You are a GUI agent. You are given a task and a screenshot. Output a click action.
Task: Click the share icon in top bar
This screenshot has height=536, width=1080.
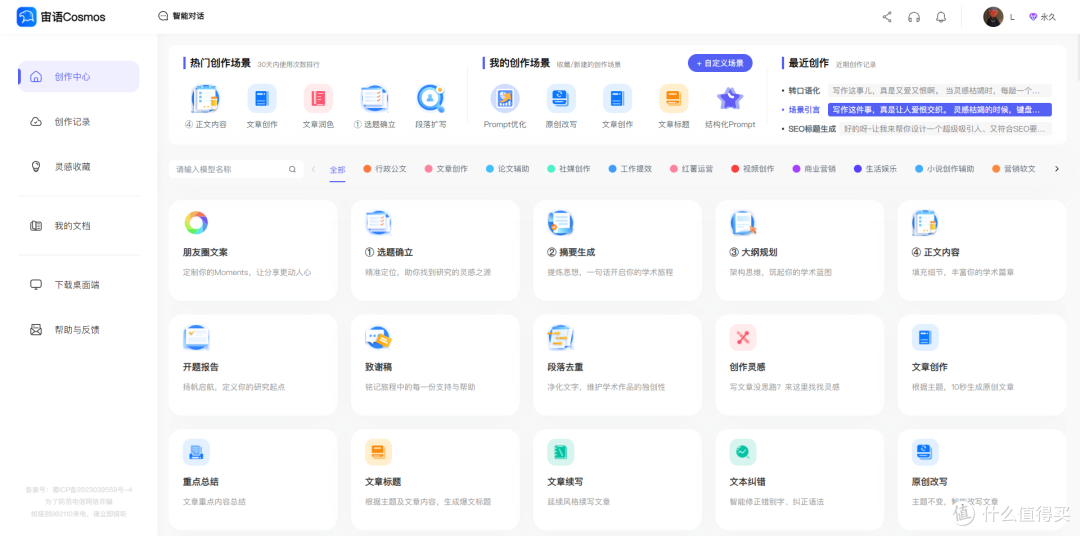(x=886, y=17)
